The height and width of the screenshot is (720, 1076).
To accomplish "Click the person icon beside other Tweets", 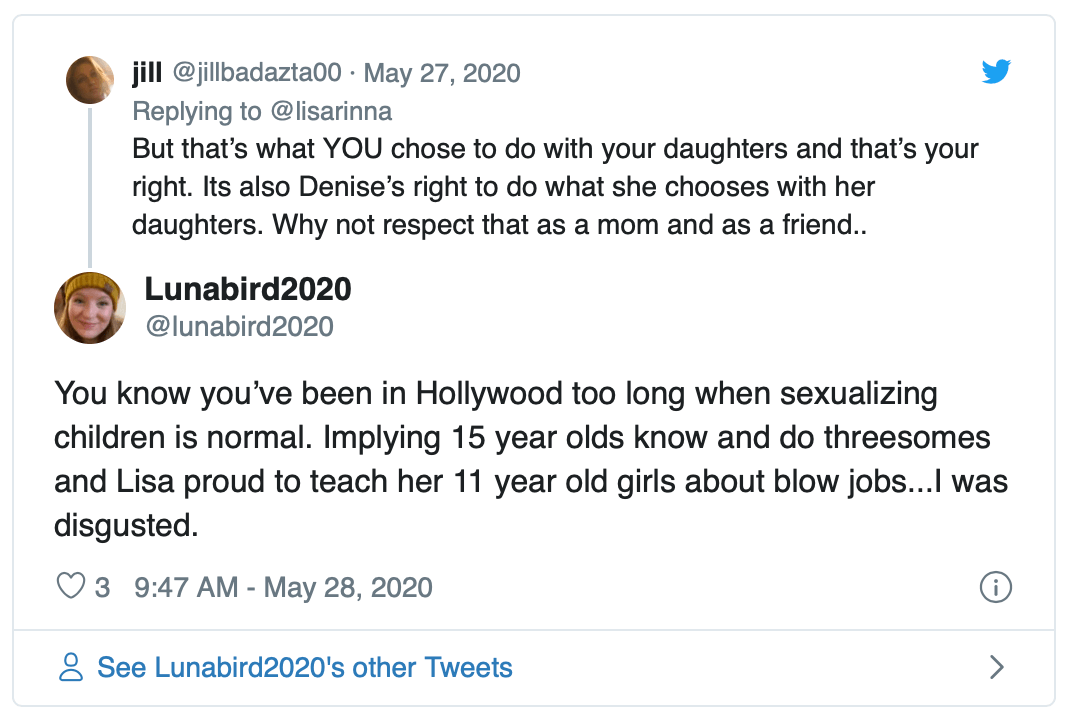I will pyautogui.click(x=71, y=667).
